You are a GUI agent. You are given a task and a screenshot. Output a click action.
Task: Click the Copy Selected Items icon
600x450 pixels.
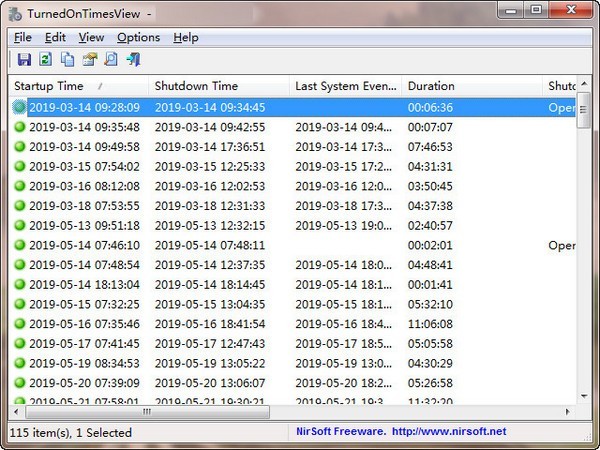[x=67, y=60]
